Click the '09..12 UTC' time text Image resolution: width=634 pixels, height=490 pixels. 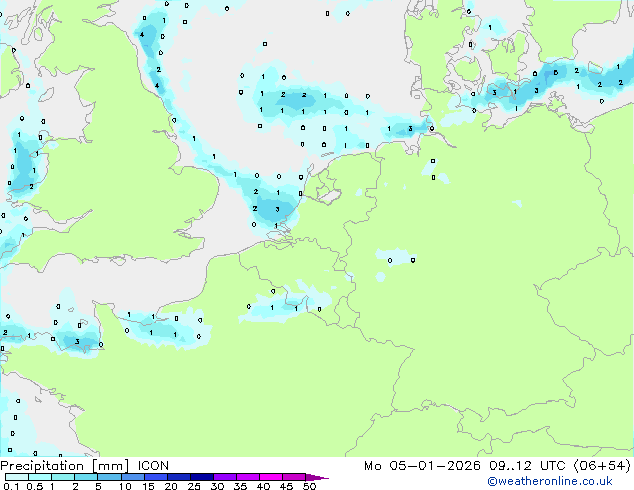click(x=527, y=466)
